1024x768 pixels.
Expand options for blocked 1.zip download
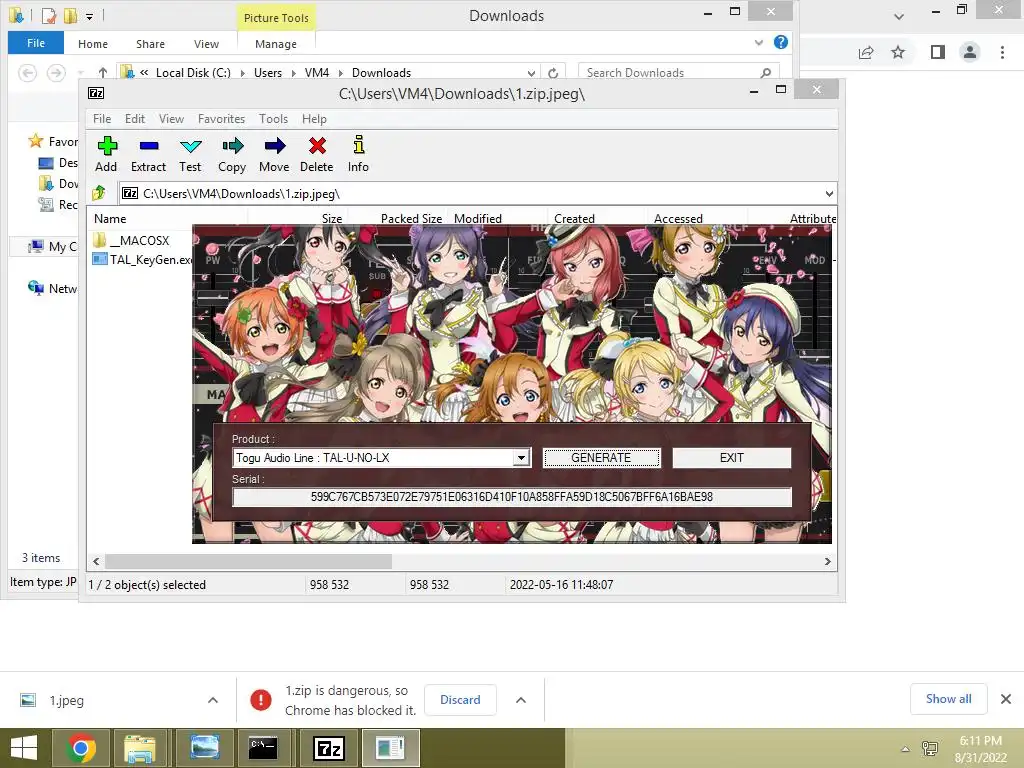[520, 700]
